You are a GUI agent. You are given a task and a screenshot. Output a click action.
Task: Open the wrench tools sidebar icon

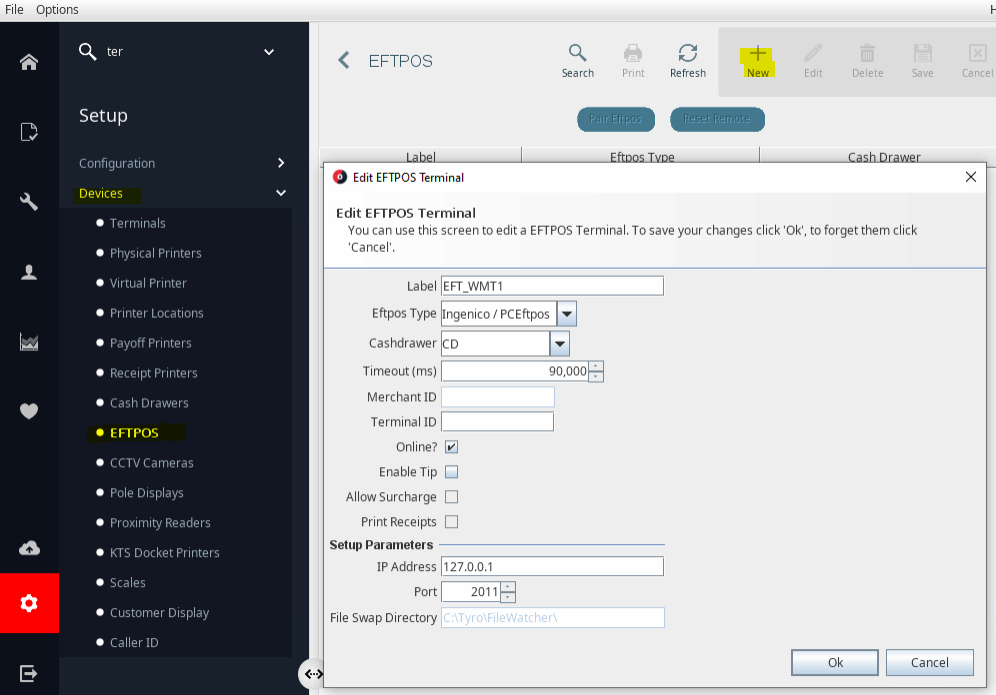(x=29, y=202)
